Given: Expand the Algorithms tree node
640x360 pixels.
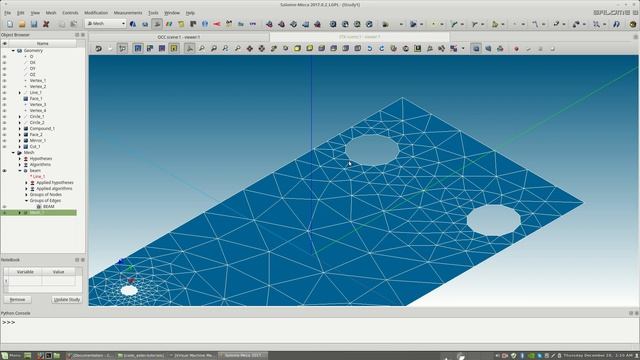Looking at the screenshot, I should (x=20, y=164).
